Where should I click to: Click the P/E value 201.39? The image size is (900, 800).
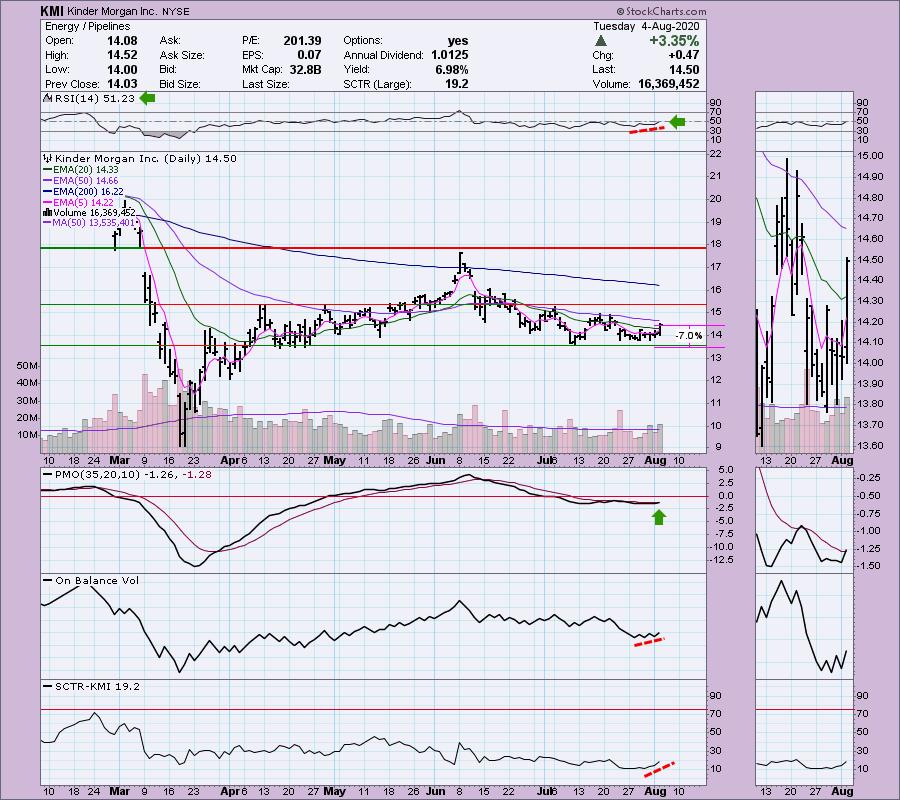click(302, 41)
